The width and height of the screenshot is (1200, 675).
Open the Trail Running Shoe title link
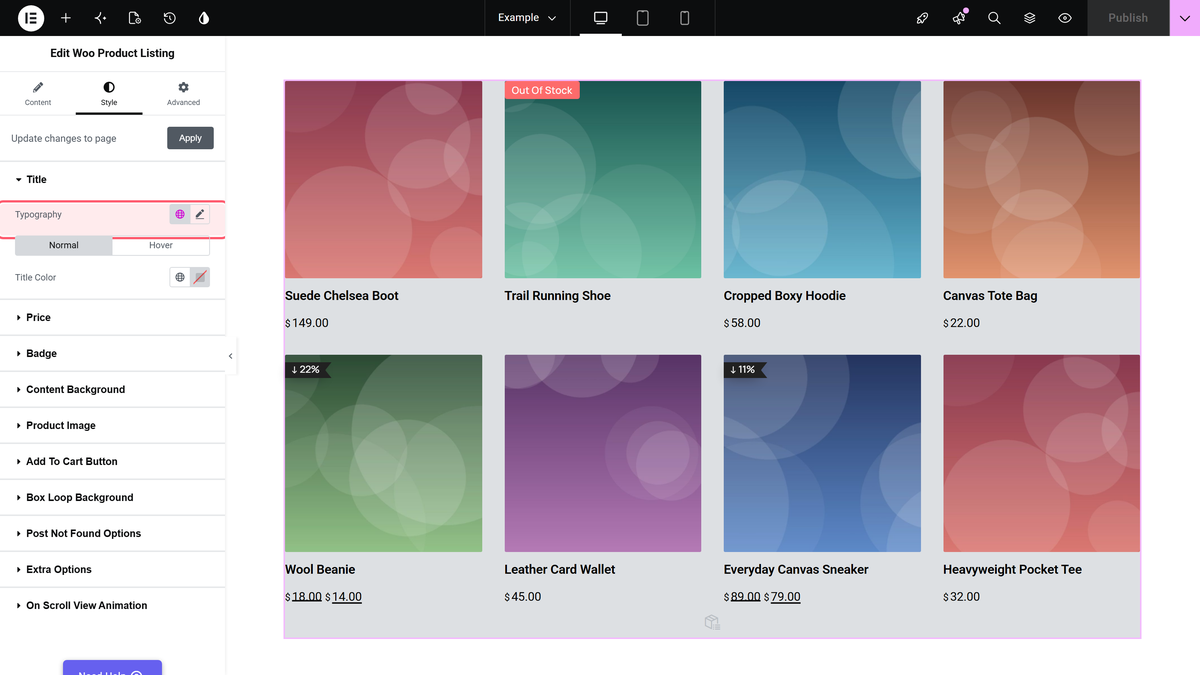(557, 296)
